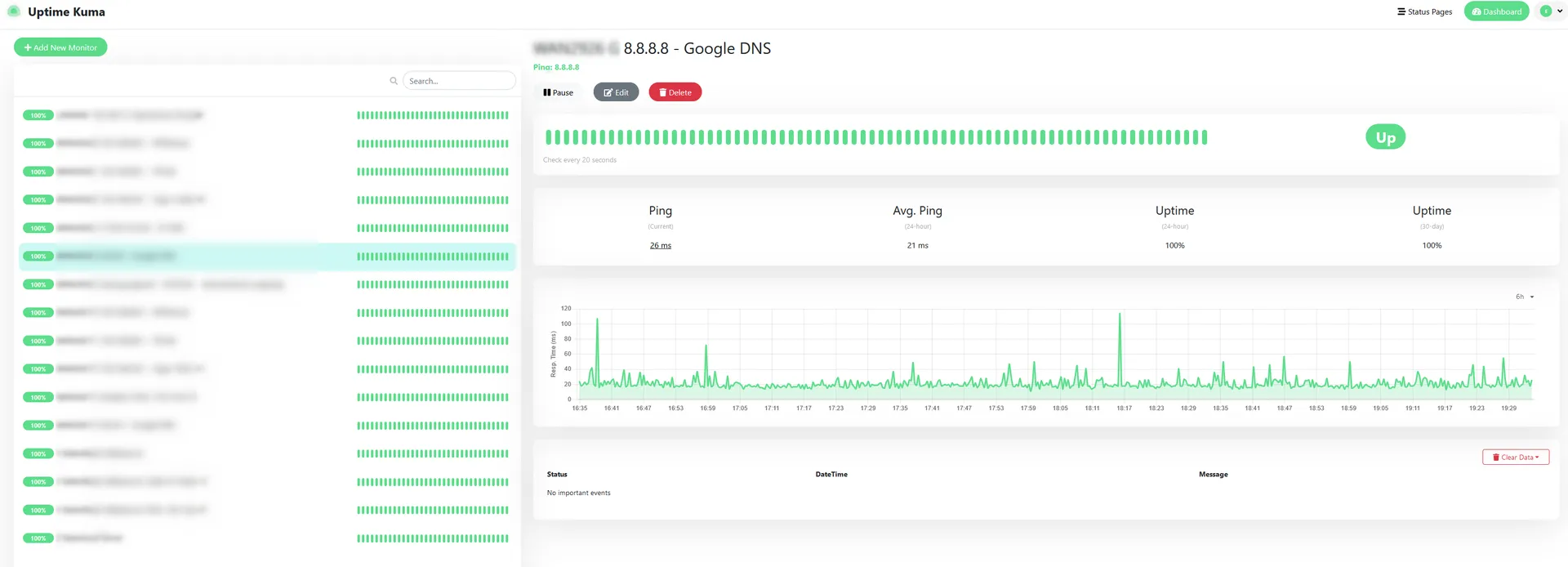Click the 21 ms average ping value
Screen dimensions: 1568x567
(918, 245)
